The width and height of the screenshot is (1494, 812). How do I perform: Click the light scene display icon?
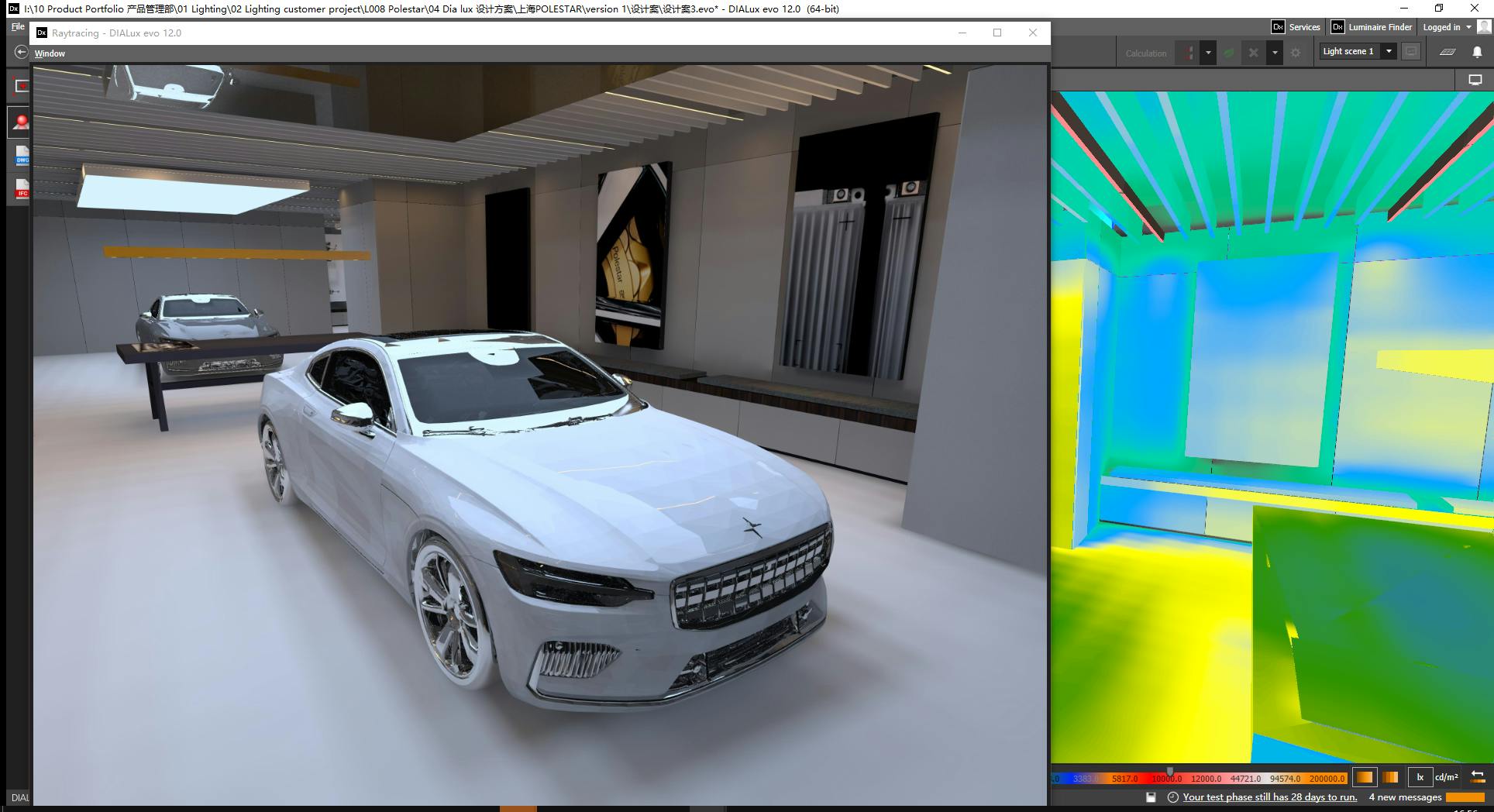[x=1411, y=52]
